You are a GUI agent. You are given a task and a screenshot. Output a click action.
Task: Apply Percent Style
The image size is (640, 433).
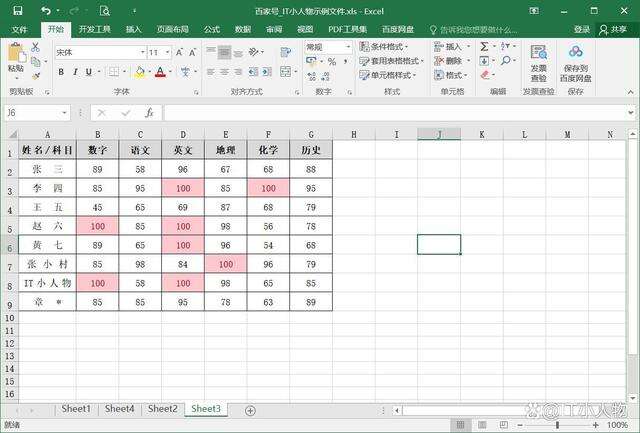click(332, 62)
